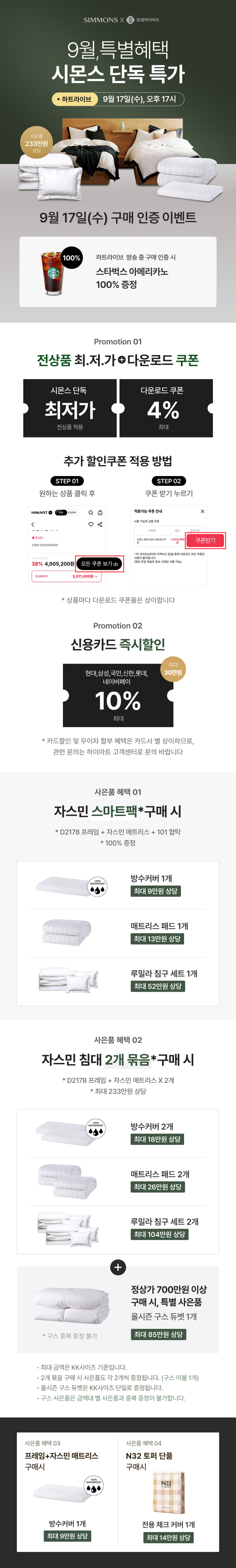Click the search magnifier icon in Himart mockup
This screenshot has height=1568, width=236.
point(91,513)
